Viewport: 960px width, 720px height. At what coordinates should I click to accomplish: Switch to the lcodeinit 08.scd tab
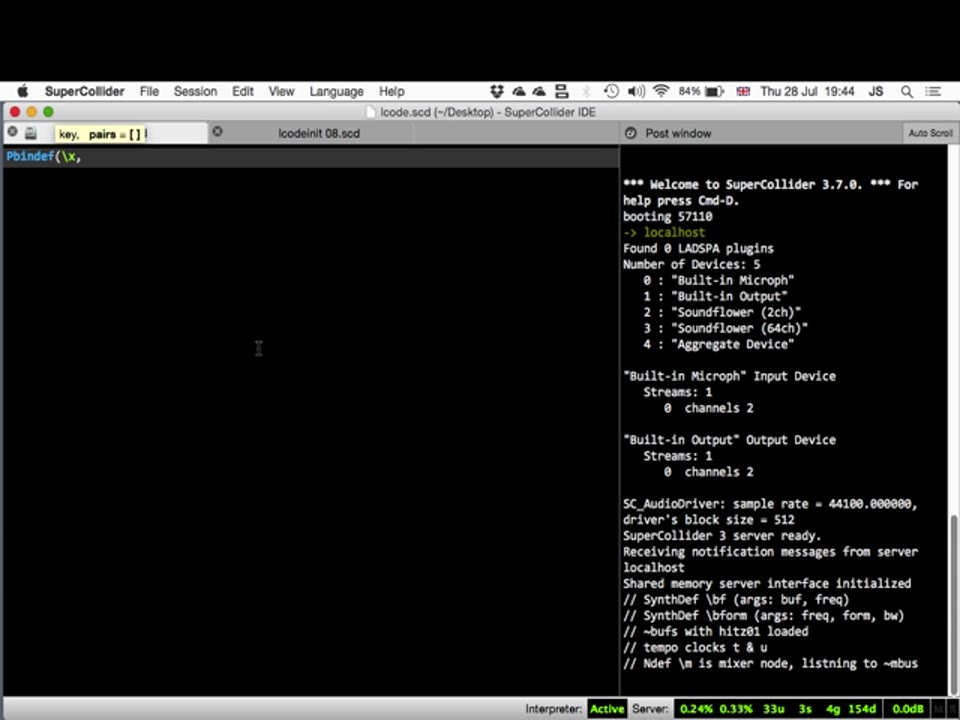319,133
